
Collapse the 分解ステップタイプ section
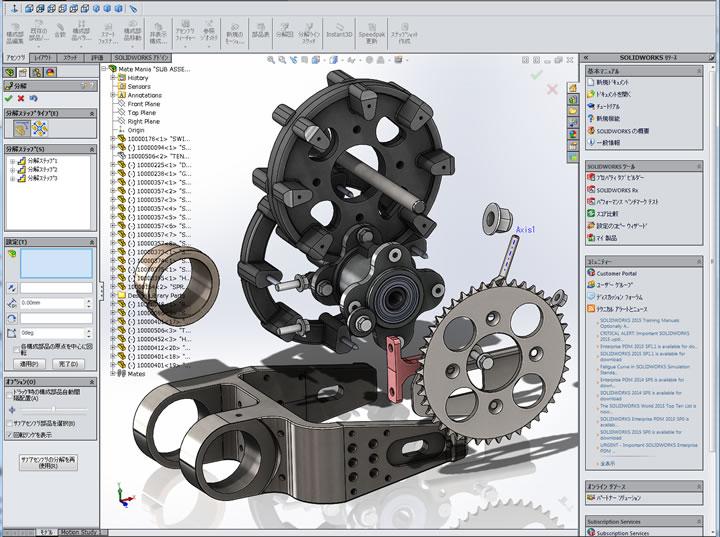[92, 113]
